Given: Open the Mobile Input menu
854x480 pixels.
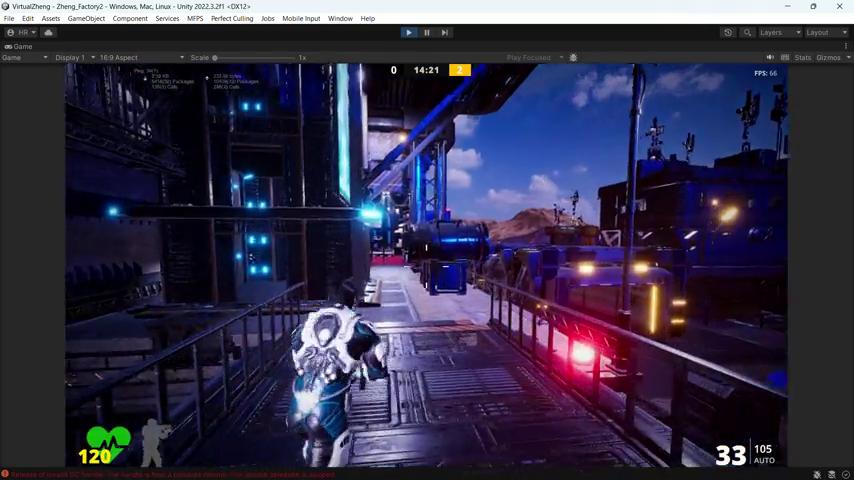Looking at the screenshot, I should pos(301,19).
